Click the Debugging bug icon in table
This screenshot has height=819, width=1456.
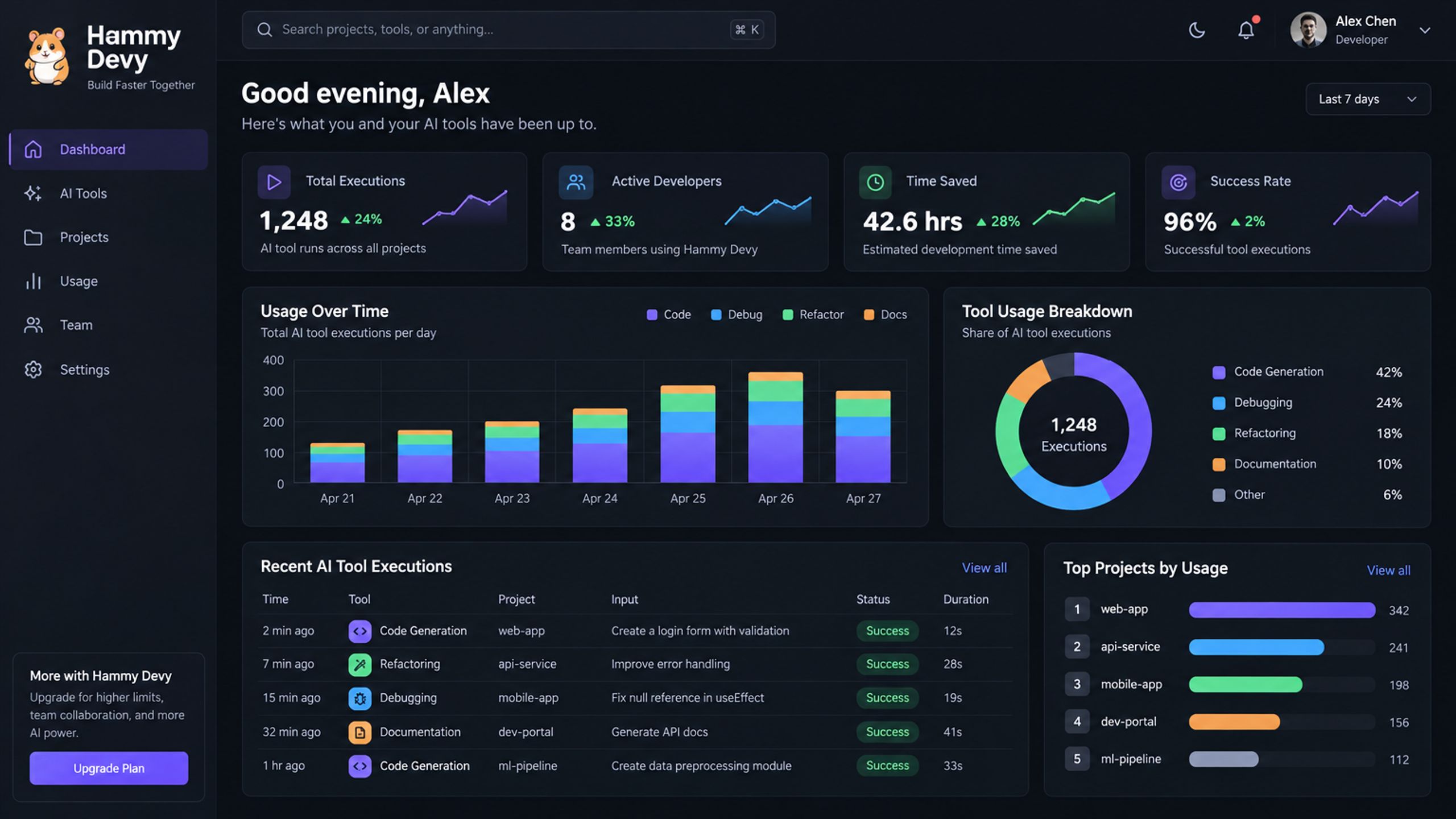click(359, 698)
